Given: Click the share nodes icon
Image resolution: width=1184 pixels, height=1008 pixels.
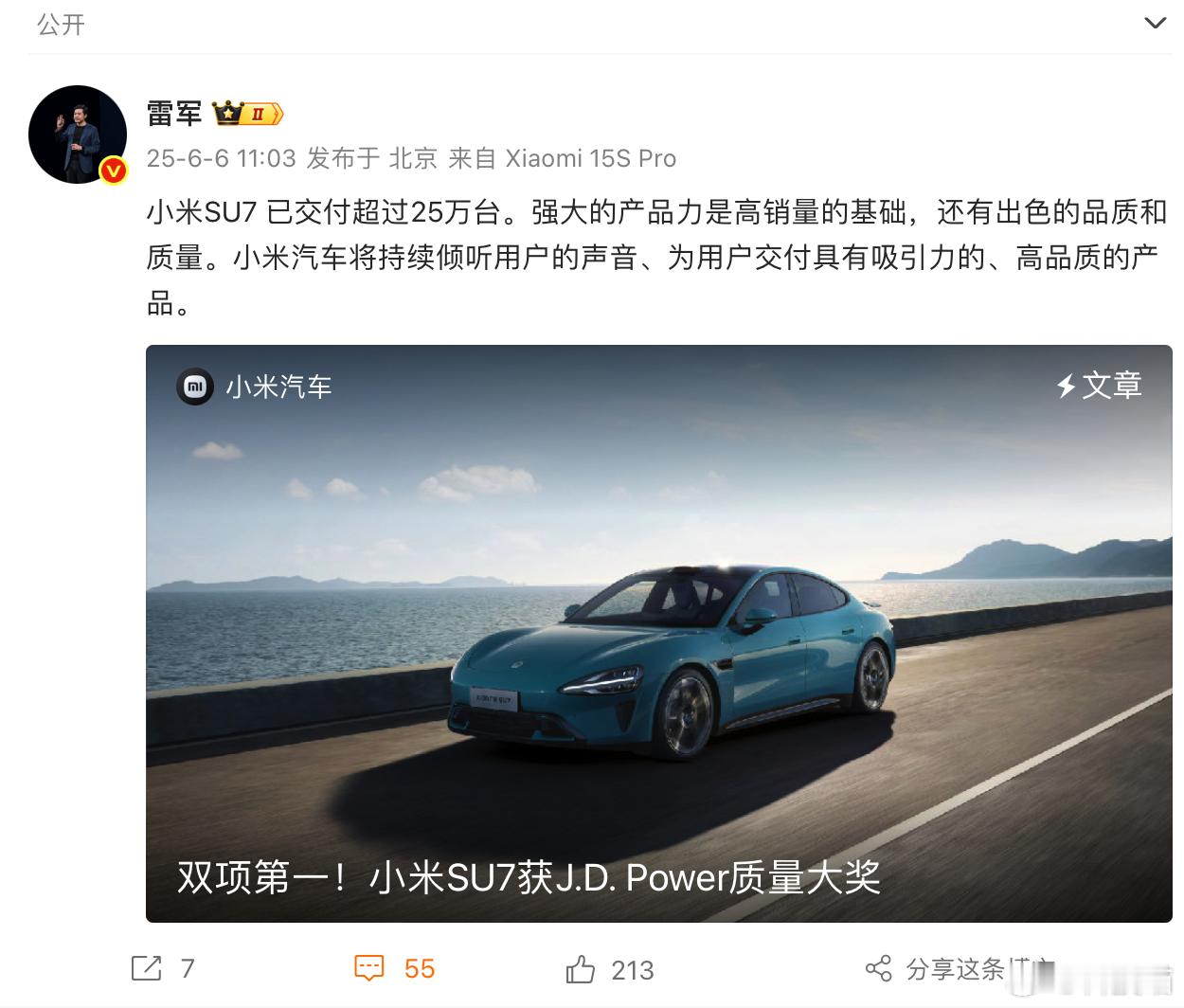Looking at the screenshot, I should tap(879, 968).
